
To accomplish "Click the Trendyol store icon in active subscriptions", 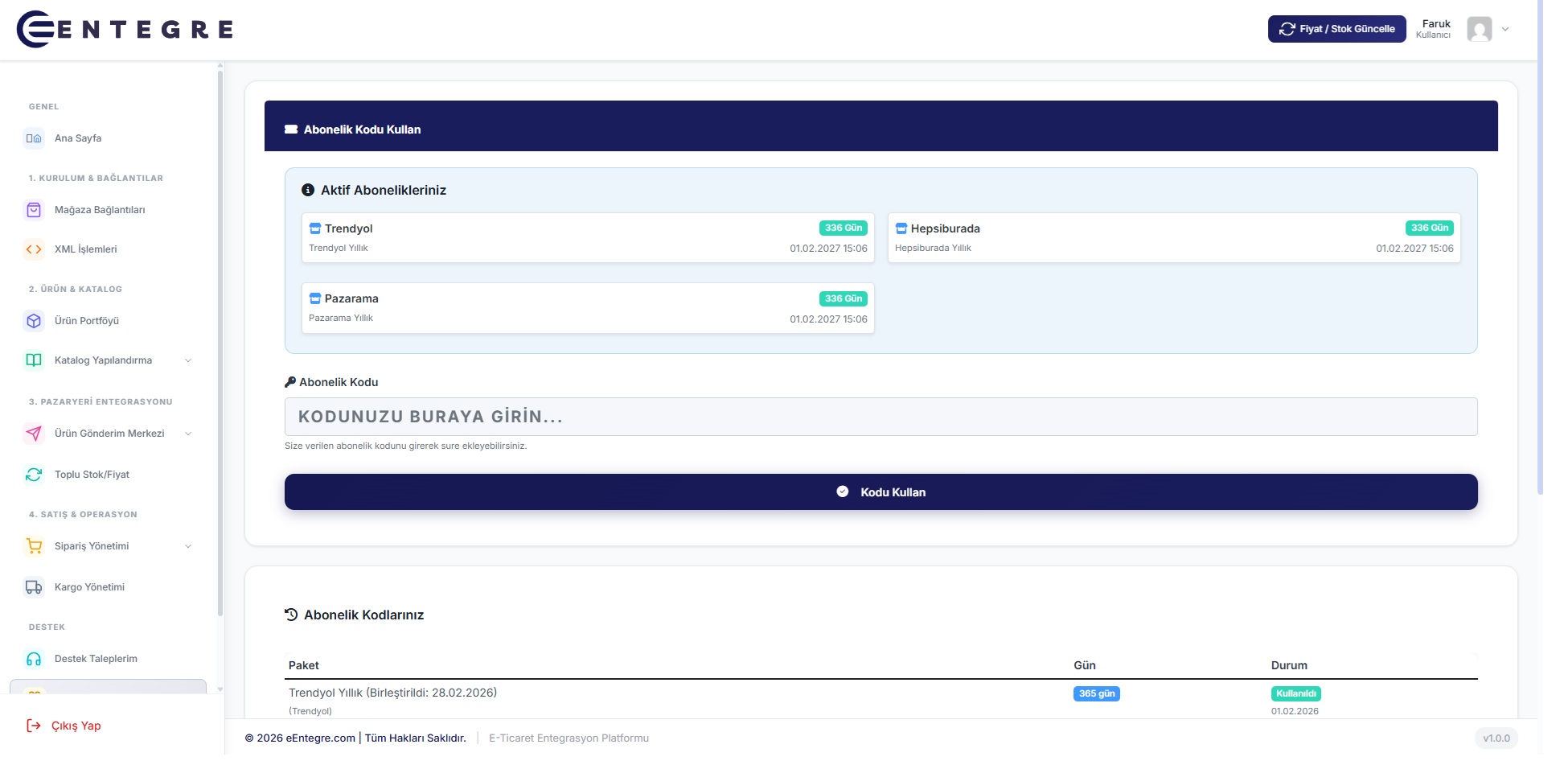I will click(315, 228).
